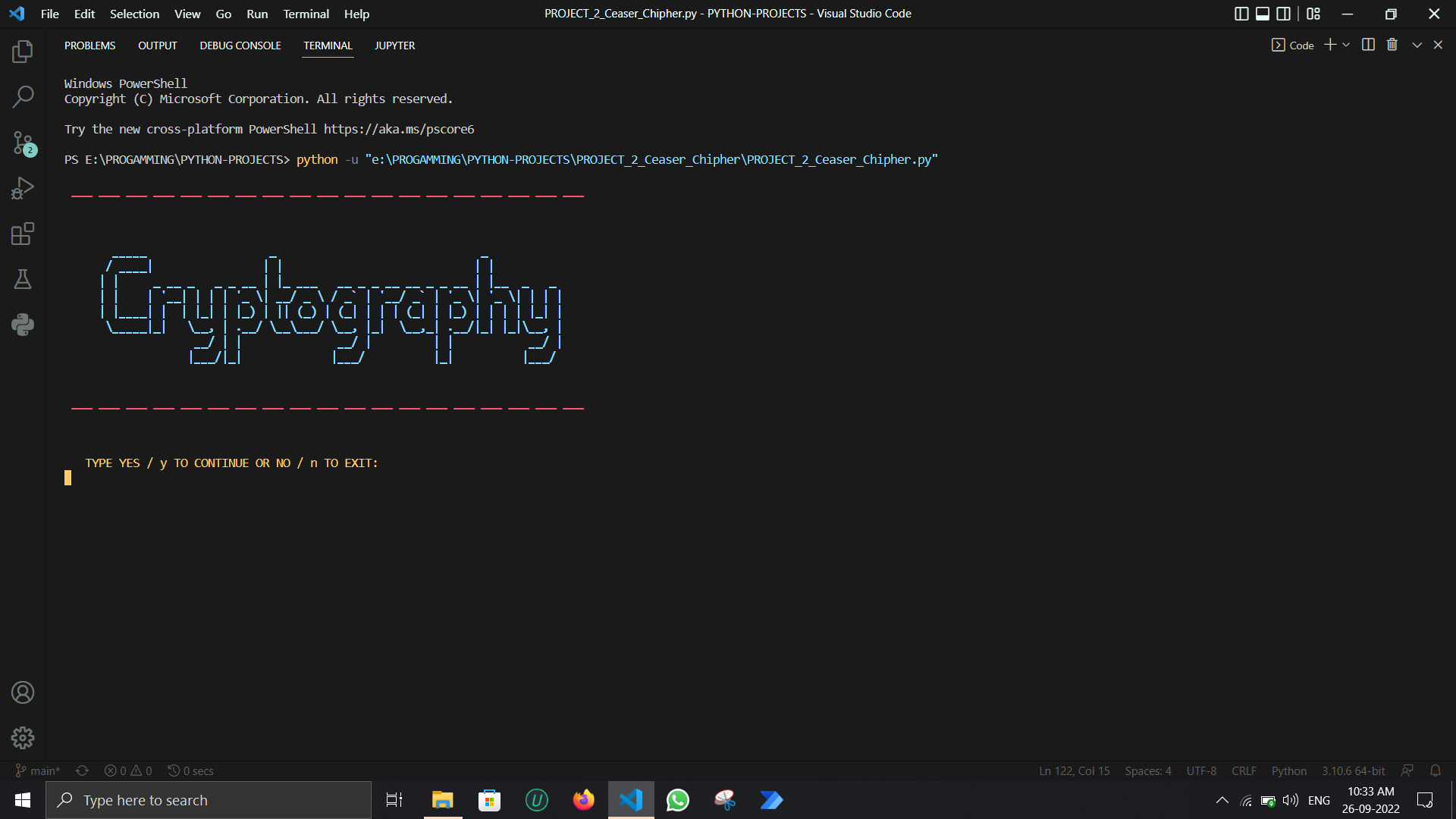This screenshot has height=819, width=1456.
Task: Open Run and Debug view
Action: pyautogui.click(x=23, y=188)
